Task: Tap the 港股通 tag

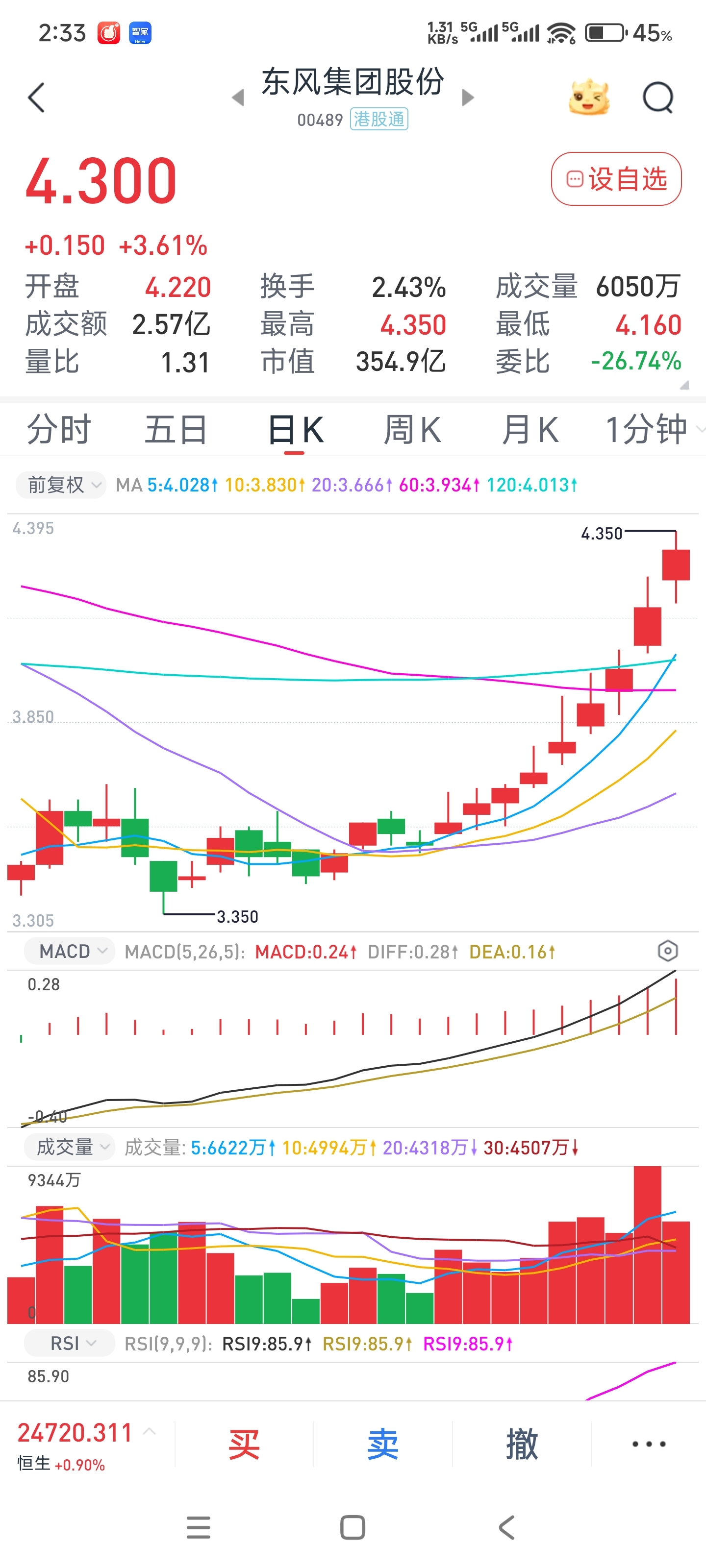Action: 379,119
